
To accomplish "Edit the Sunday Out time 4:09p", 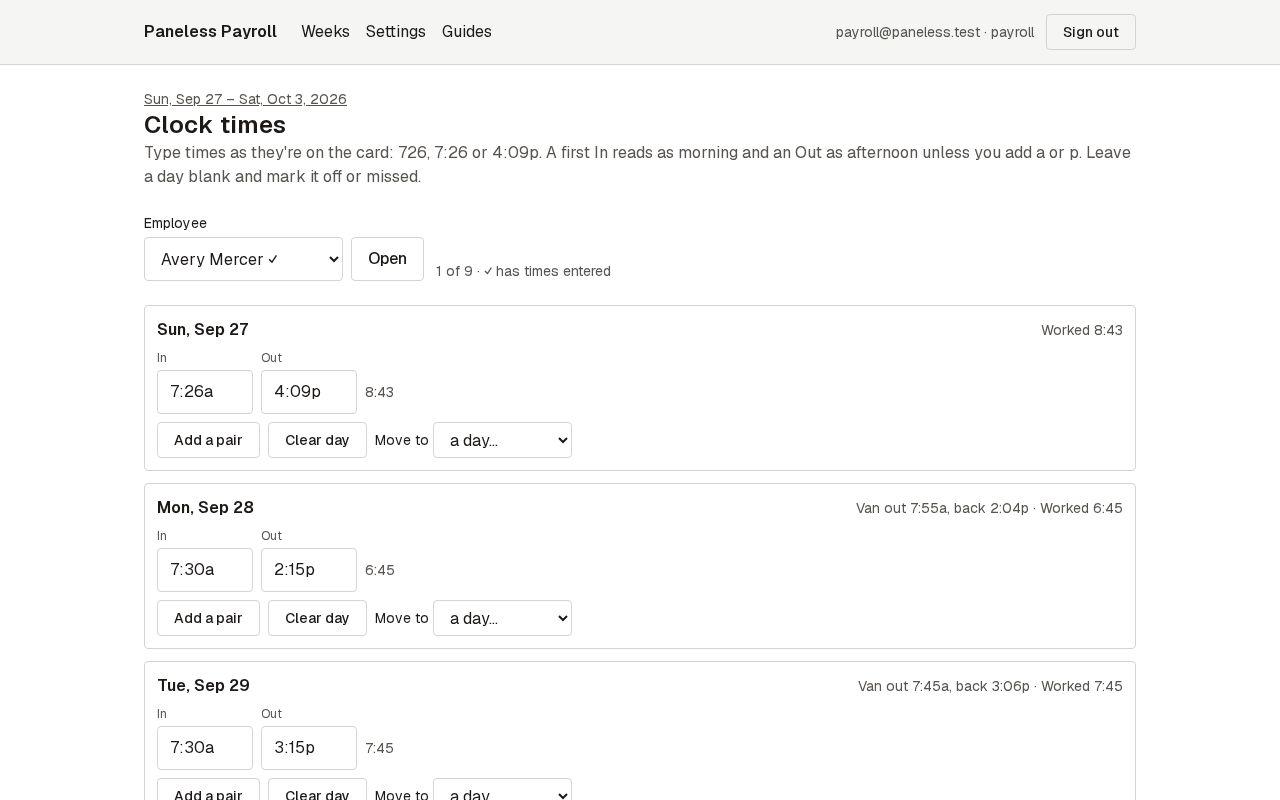I will tap(309, 392).
